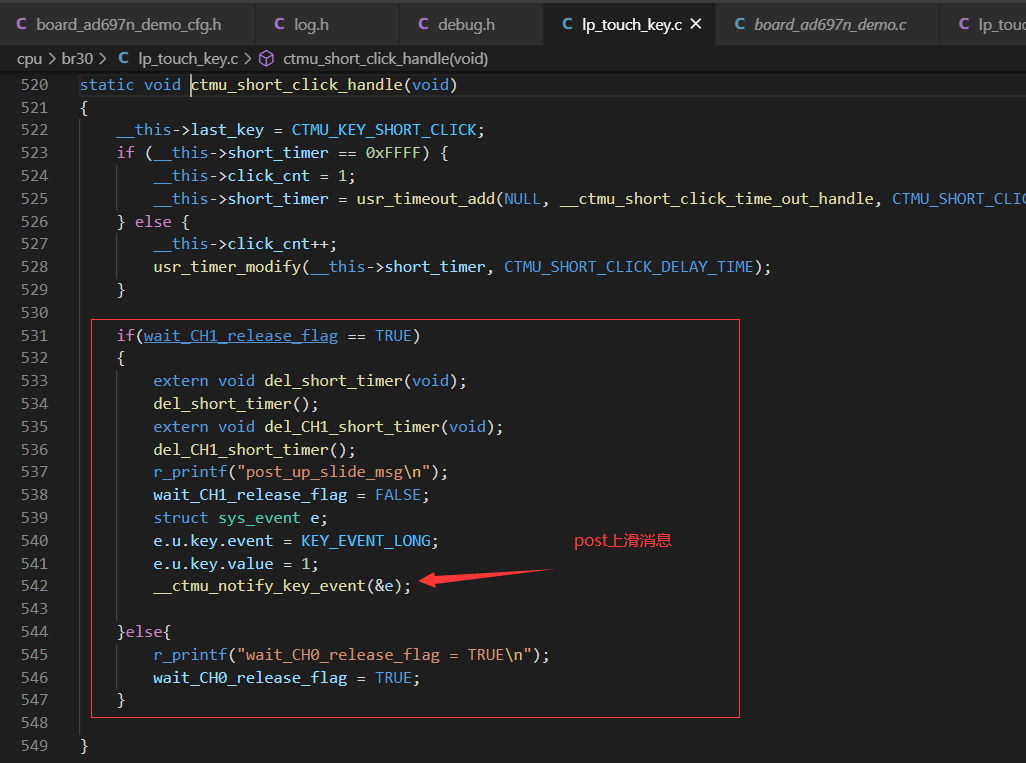This screenshot has width=1026, height=763.
Task: Click the KEY_EVENT_LONG constant
Action: tap(366, 541)
